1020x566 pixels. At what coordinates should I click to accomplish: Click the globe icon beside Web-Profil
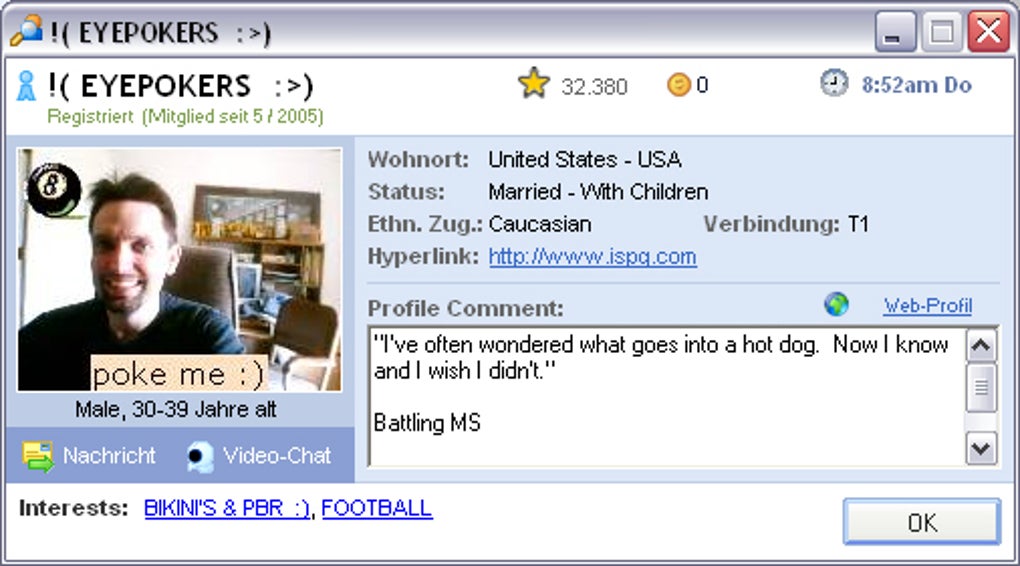(x=837, y=304)
